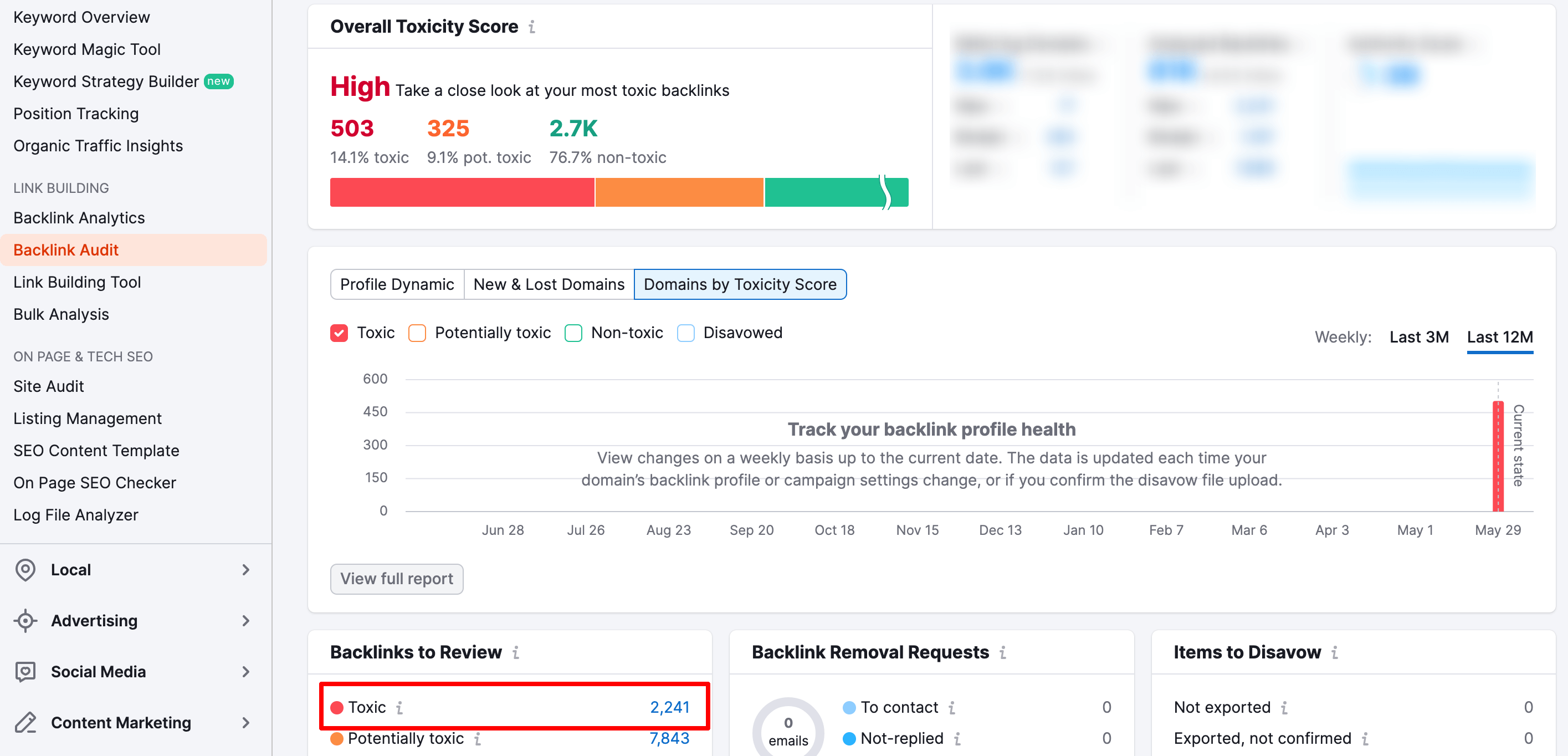Enable the Potentially toxic filter
The height and width of the screenshot is (756, 1568).
(x=417, y=333)
